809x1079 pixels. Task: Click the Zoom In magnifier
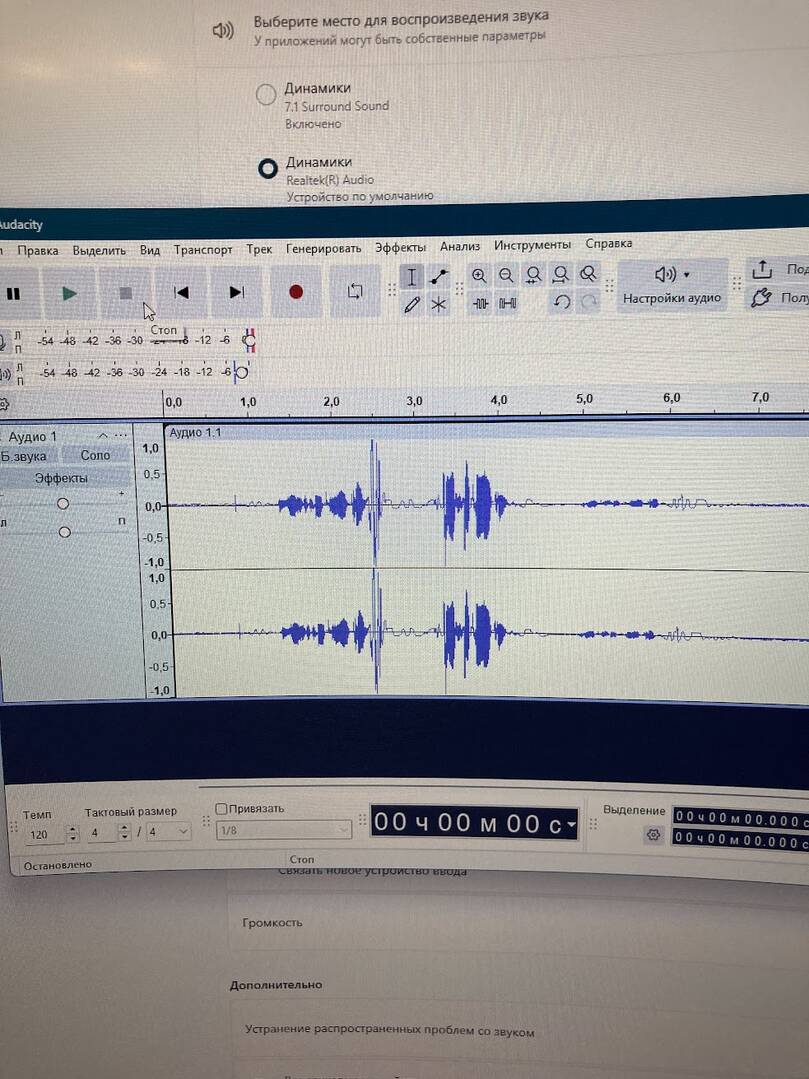pos(479,276)
